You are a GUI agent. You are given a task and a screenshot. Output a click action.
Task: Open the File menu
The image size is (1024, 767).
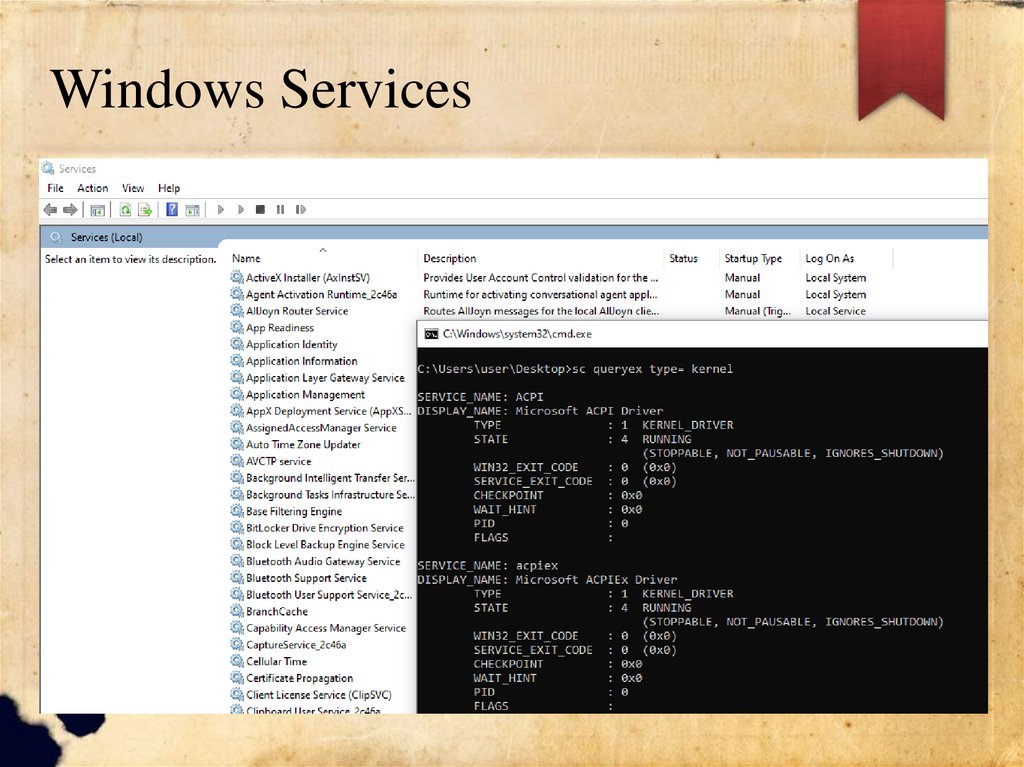(x=55, y=188)
